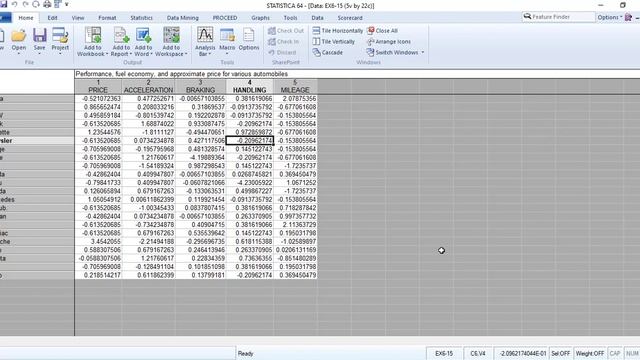Switch to the Scorecard ribbon tab
The width and height of the screenshot is (640, 360).
pyautogui.click(x=350, y=18)
